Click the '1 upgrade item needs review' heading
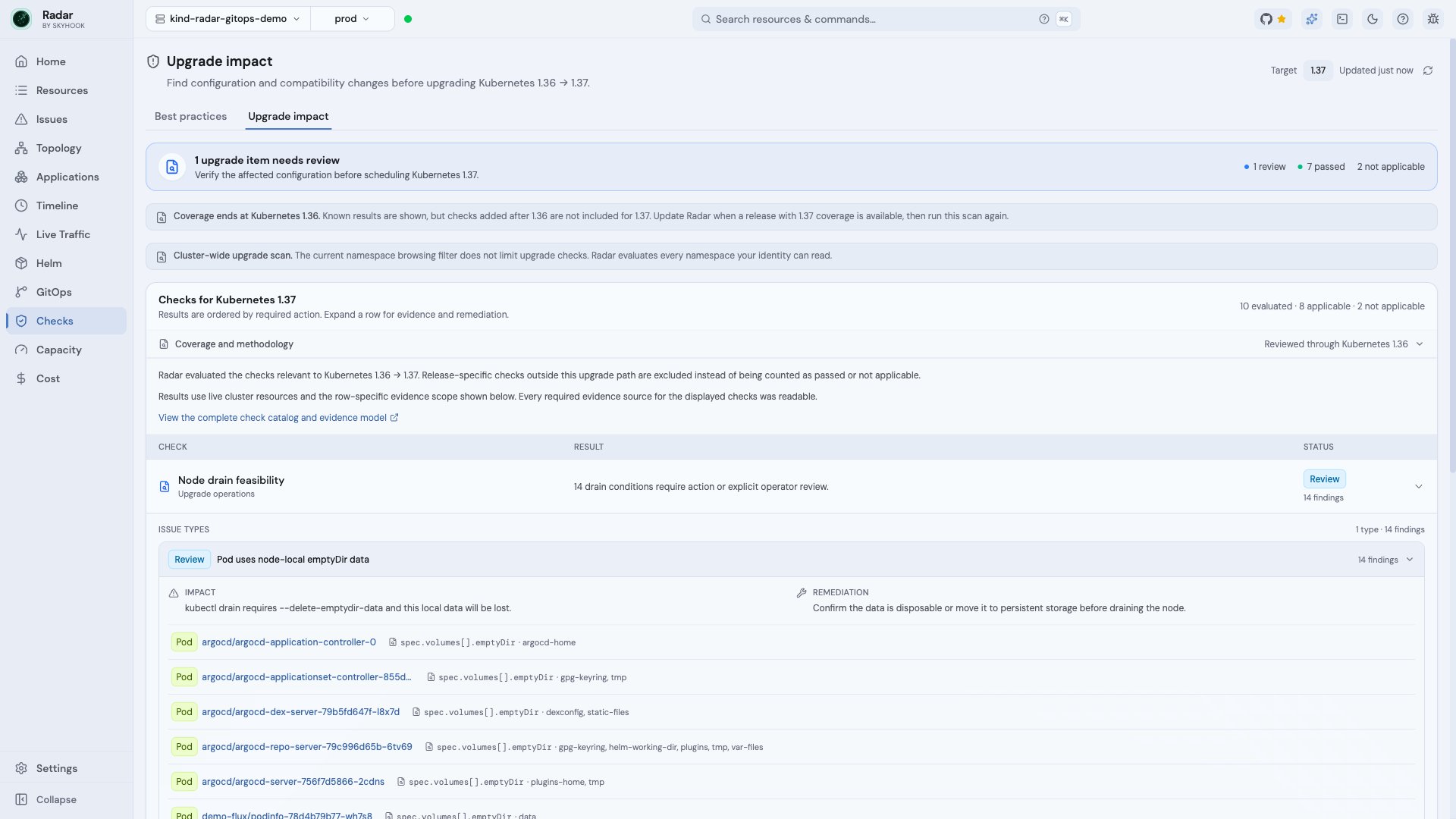Viewport: 1456px width, 819px height. (267, 160)
